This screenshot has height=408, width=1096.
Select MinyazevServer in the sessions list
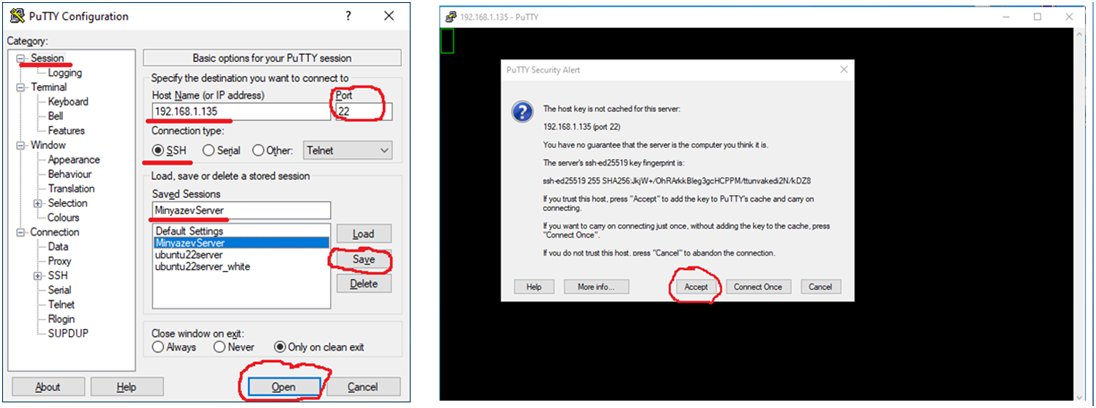(240, 242)
